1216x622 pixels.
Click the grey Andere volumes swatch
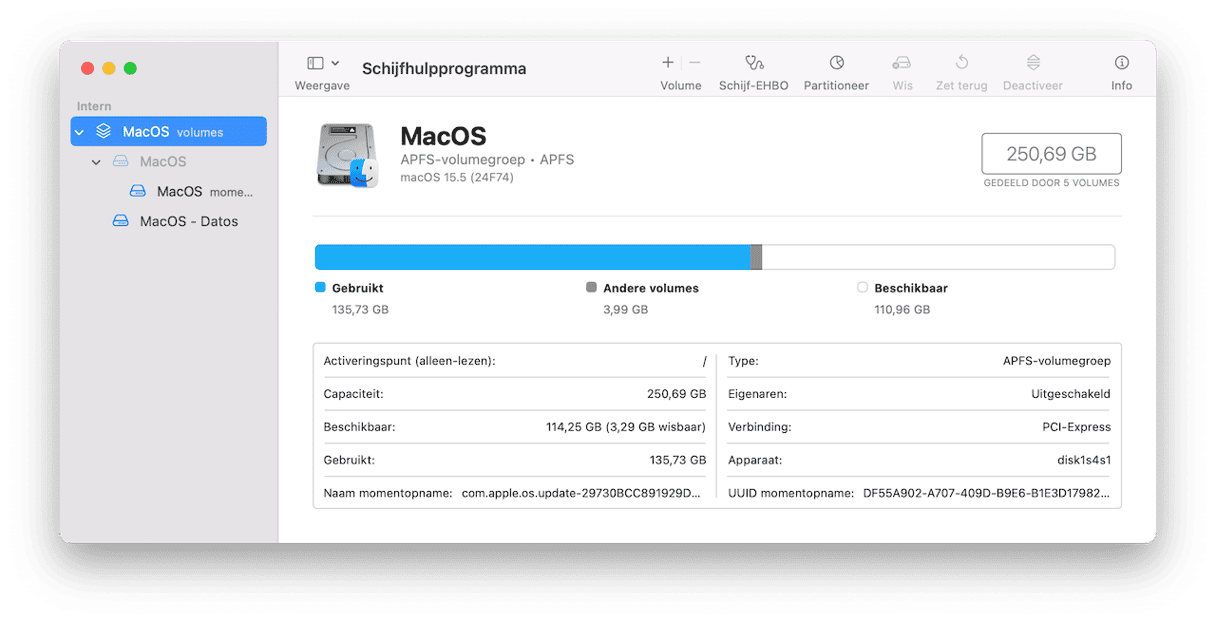(592, 287)
